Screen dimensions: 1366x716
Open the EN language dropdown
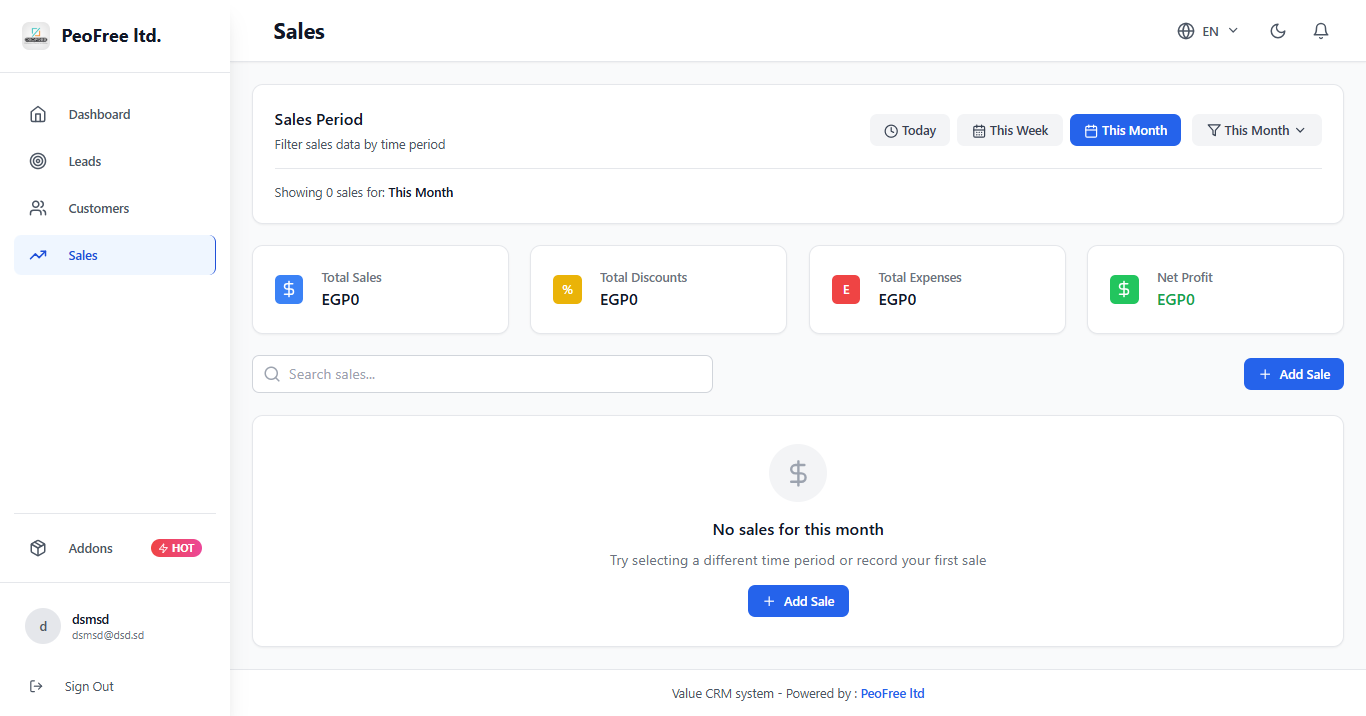pyautogui.click(x=1208, y=31)
